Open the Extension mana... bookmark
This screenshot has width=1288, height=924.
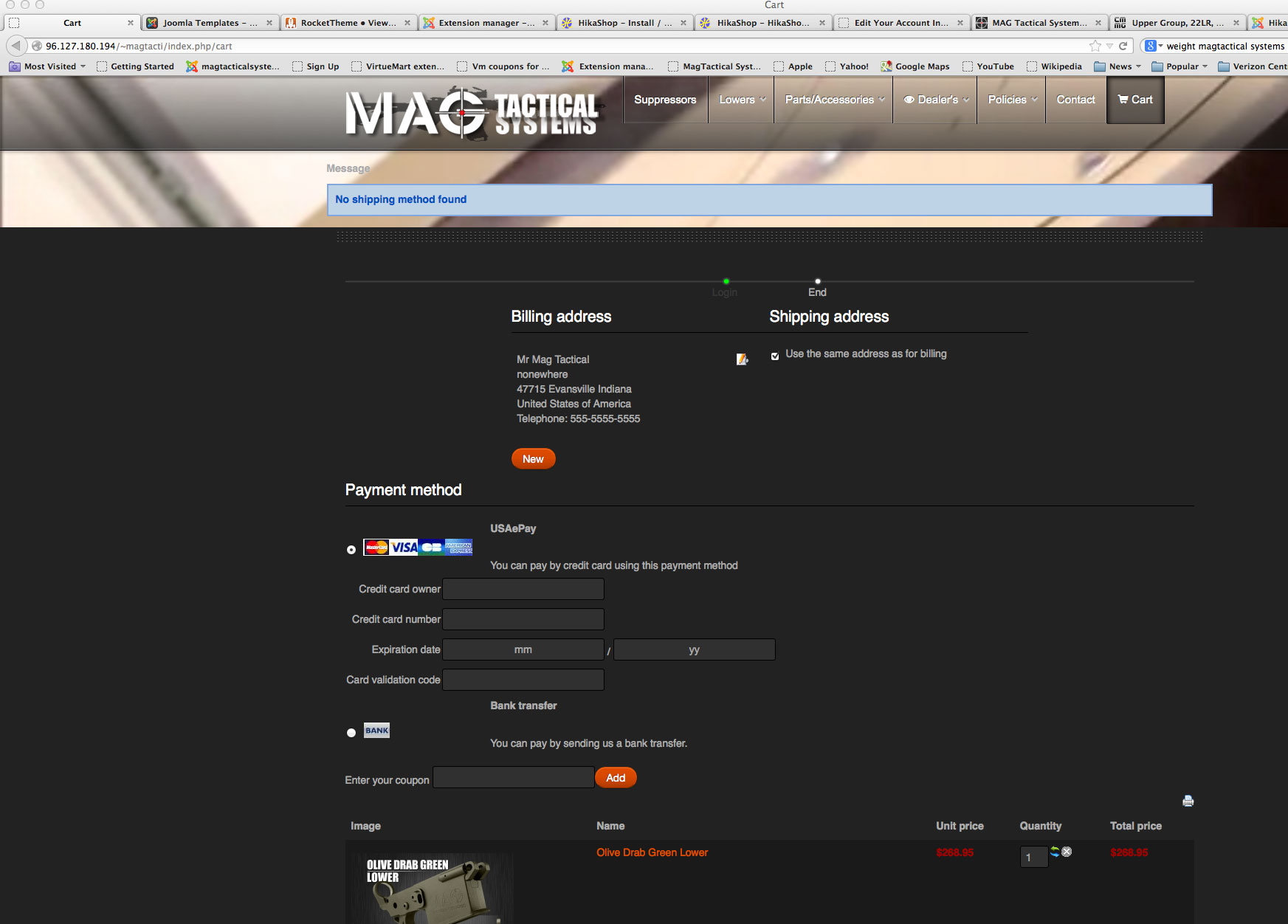(607, 66)
